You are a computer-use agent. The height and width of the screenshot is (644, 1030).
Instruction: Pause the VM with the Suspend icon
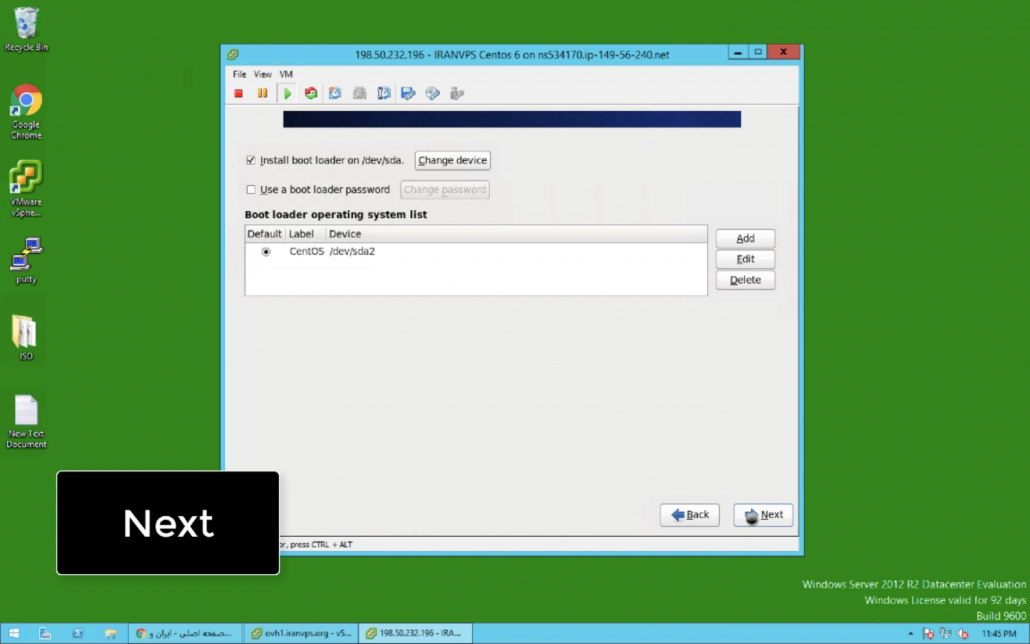click(262, 94)
